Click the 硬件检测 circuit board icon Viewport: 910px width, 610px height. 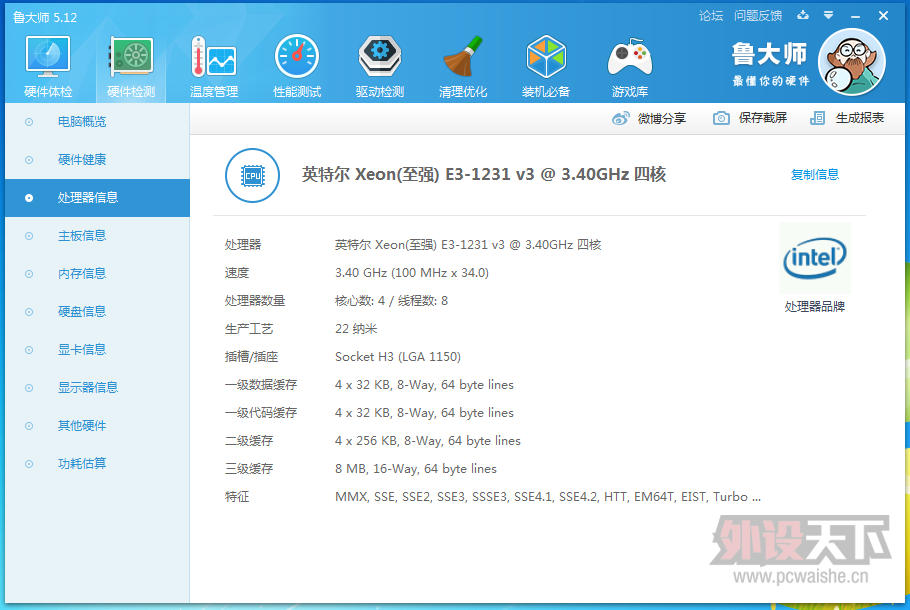tap(131, 64)
